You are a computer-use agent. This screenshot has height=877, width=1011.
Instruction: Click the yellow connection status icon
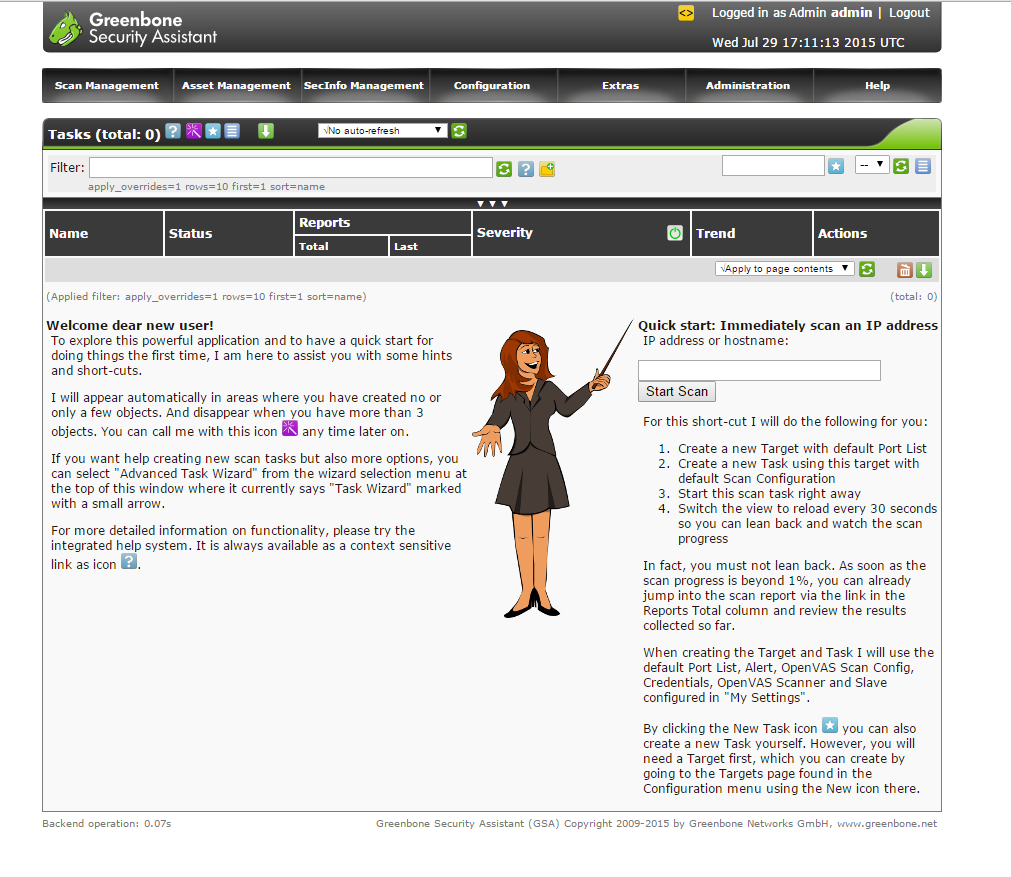click(686, 13)
